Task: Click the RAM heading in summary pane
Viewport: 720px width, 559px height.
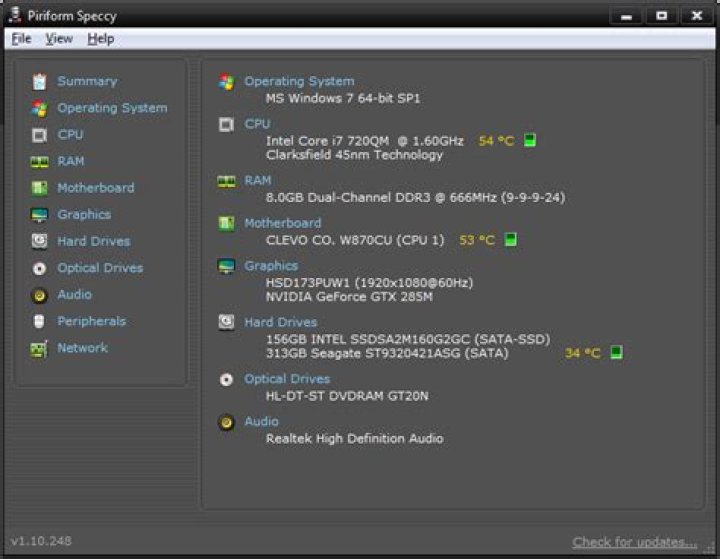Action: pos(258,181)
